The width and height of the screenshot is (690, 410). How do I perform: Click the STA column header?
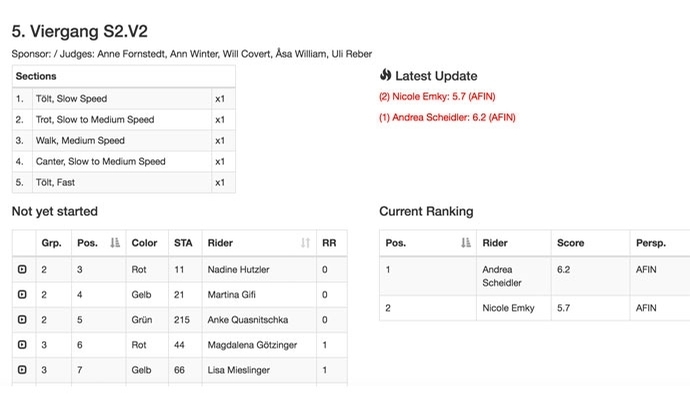(x=183, y=243)
